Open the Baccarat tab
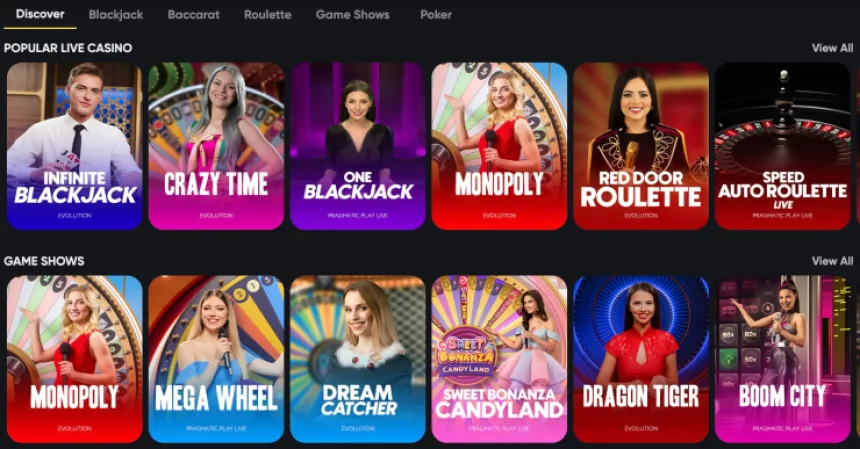 click(x=194, y=15)
